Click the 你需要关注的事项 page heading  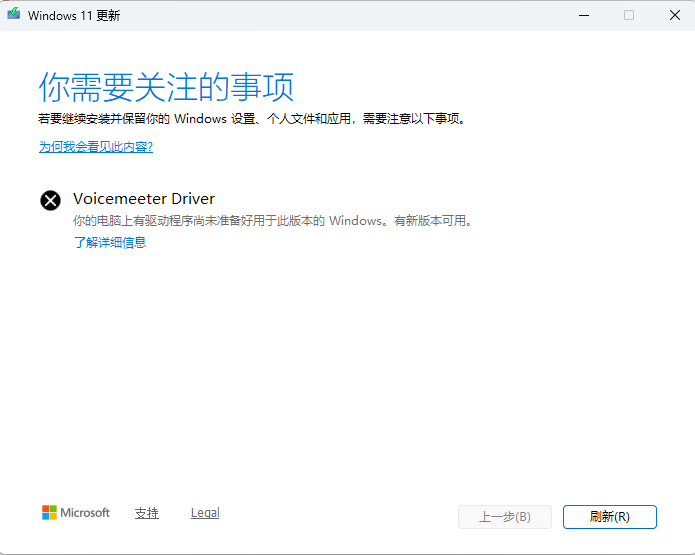click(166, 87)
